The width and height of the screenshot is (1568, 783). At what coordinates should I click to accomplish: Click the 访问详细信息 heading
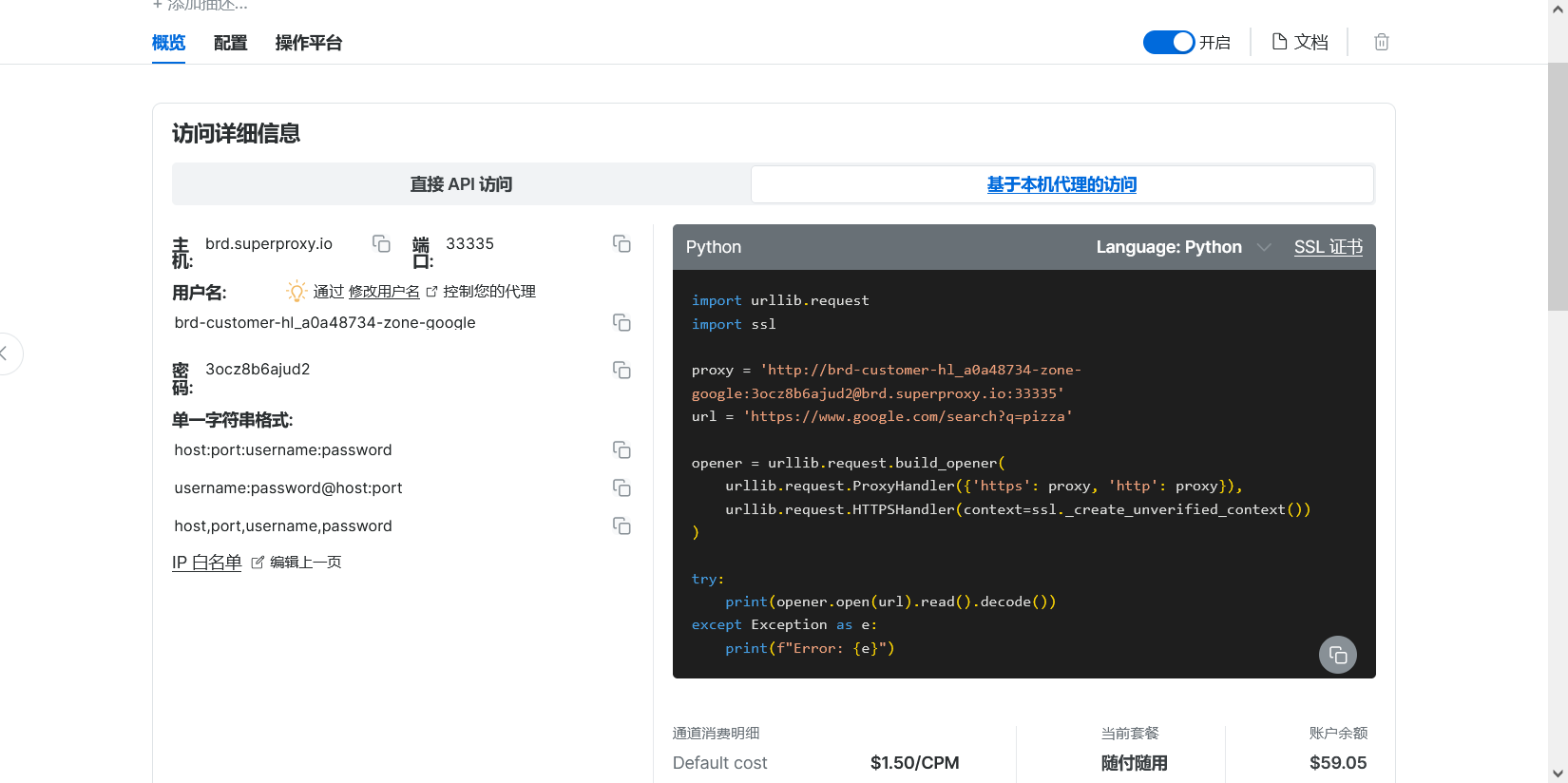coord(236,134)
